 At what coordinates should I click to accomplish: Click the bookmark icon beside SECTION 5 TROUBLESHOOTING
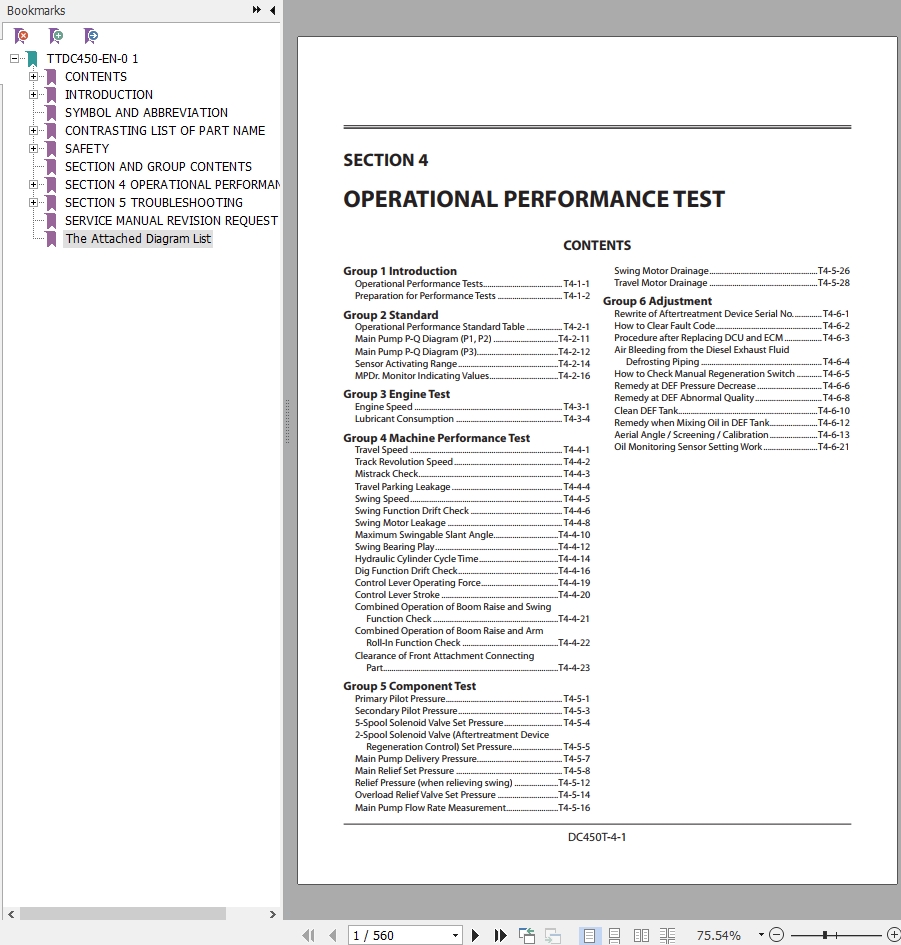click(x=51, y=202)
